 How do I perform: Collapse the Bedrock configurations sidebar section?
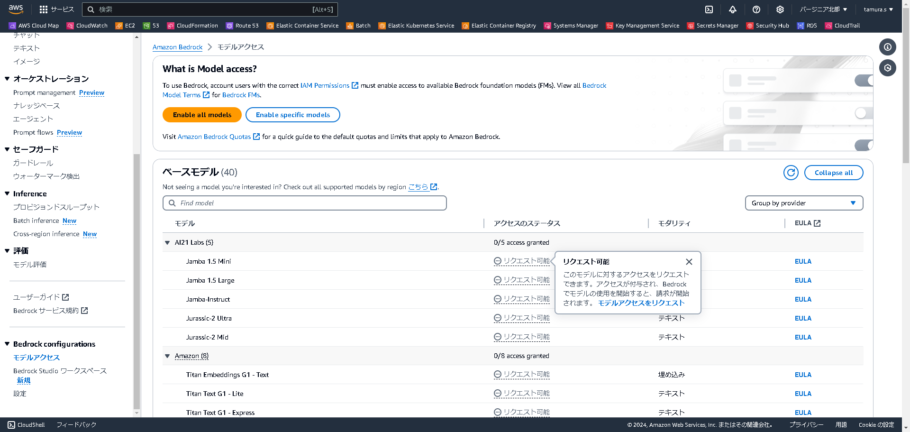click(x=7, y=344)
